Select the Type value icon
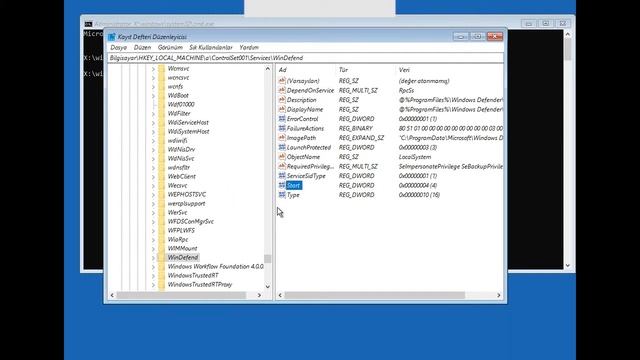This screenshot has height=360, width=640. coord(282,195)
